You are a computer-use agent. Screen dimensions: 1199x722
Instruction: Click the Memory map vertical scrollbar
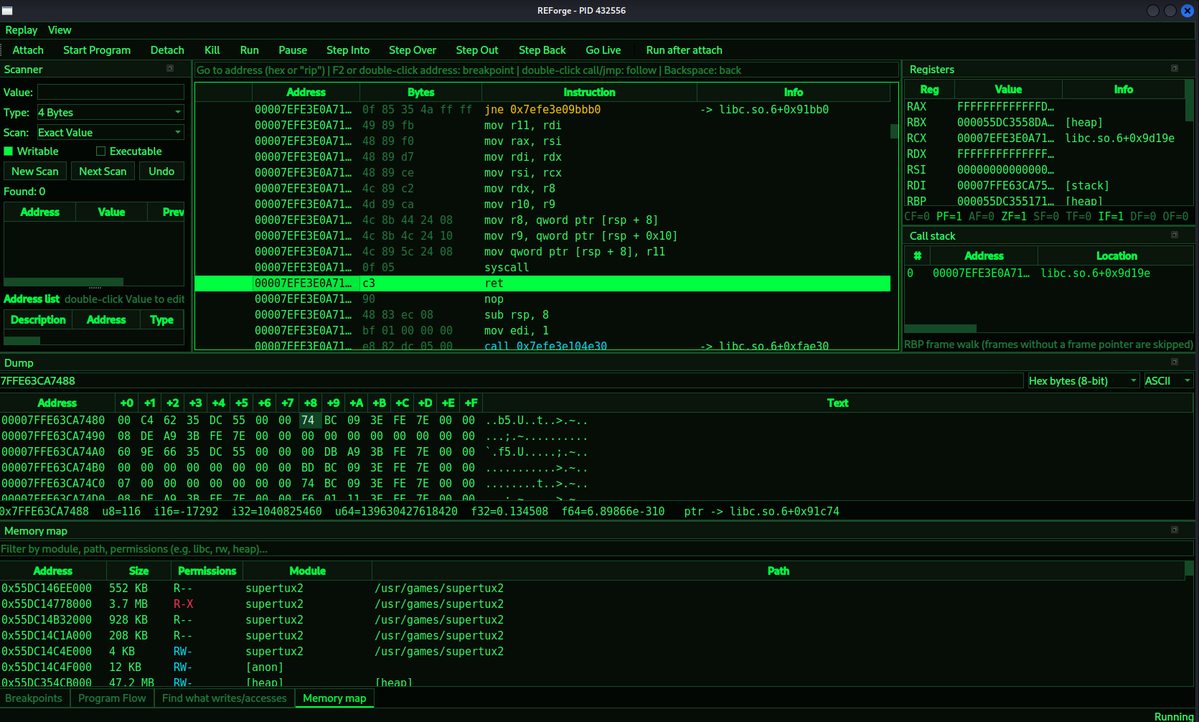(1189, 568)
